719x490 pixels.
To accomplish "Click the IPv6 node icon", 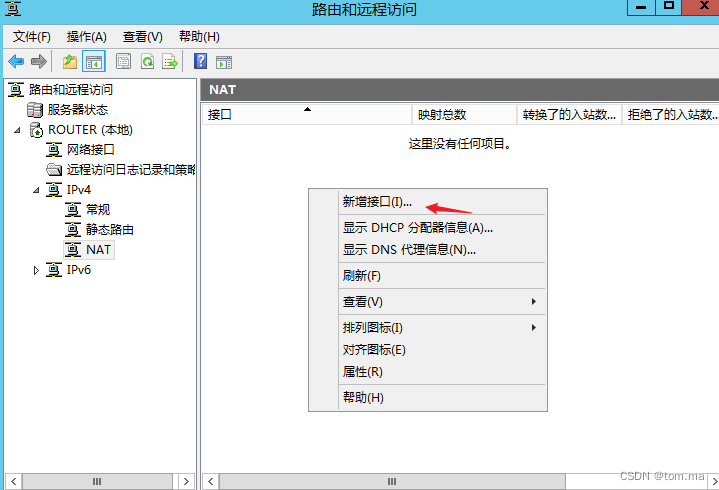I will pyautogui.click(x=54, y=270).
